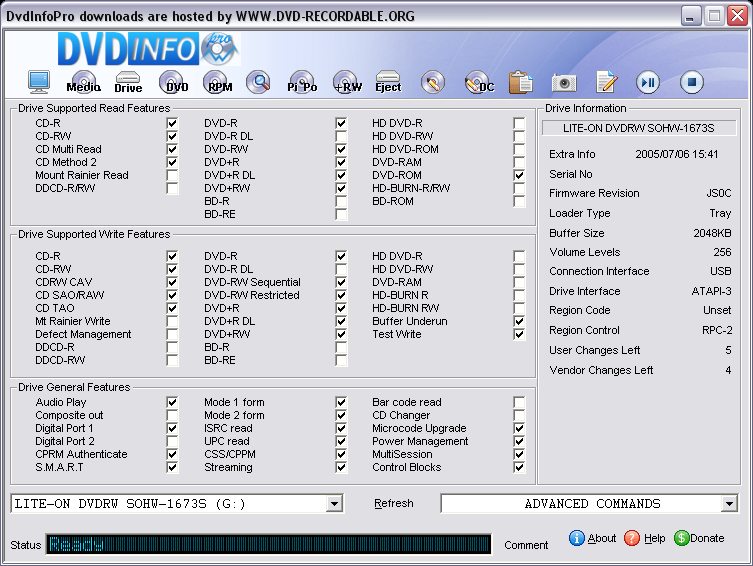Select the Region Control RPC-2 value

click(x=717, y=330)
